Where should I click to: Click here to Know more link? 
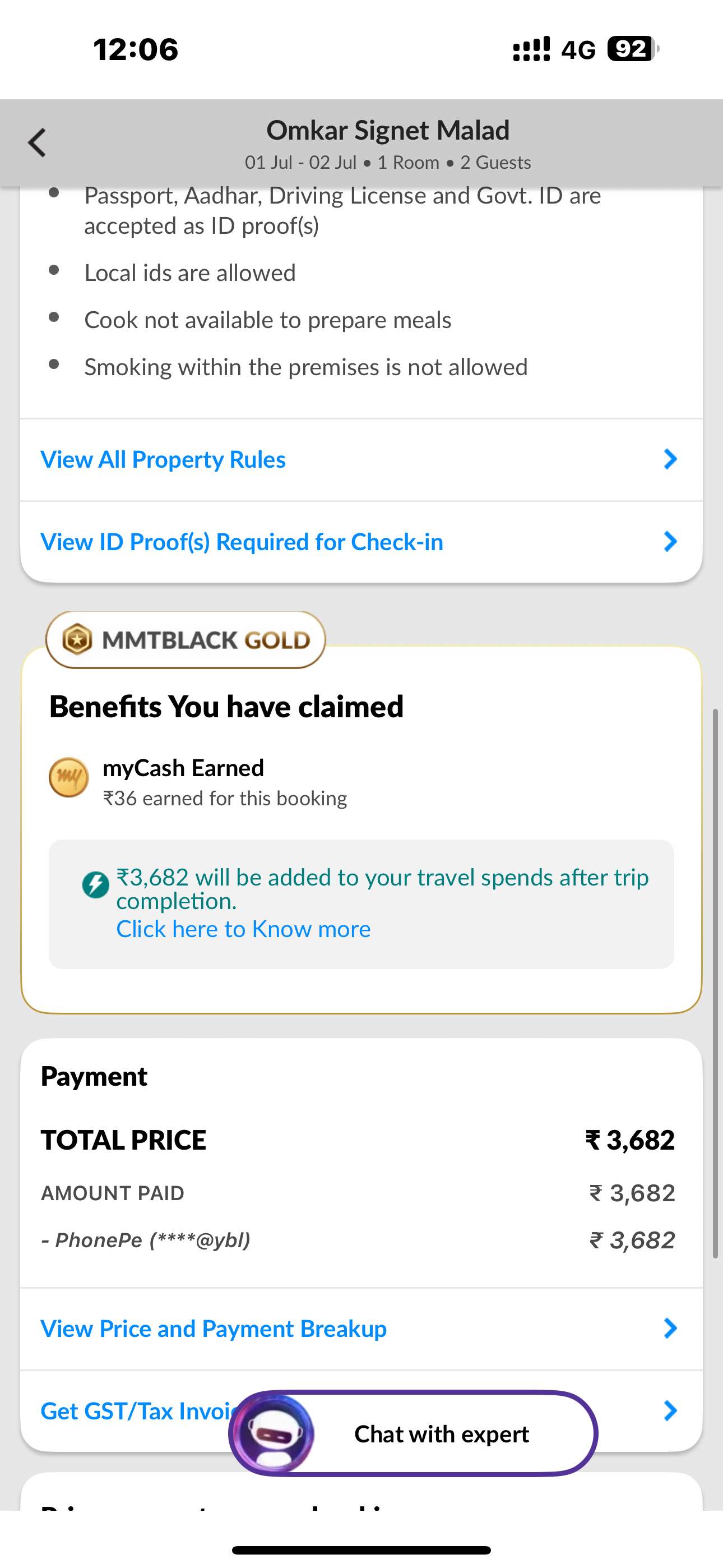(x=243, y=929)
